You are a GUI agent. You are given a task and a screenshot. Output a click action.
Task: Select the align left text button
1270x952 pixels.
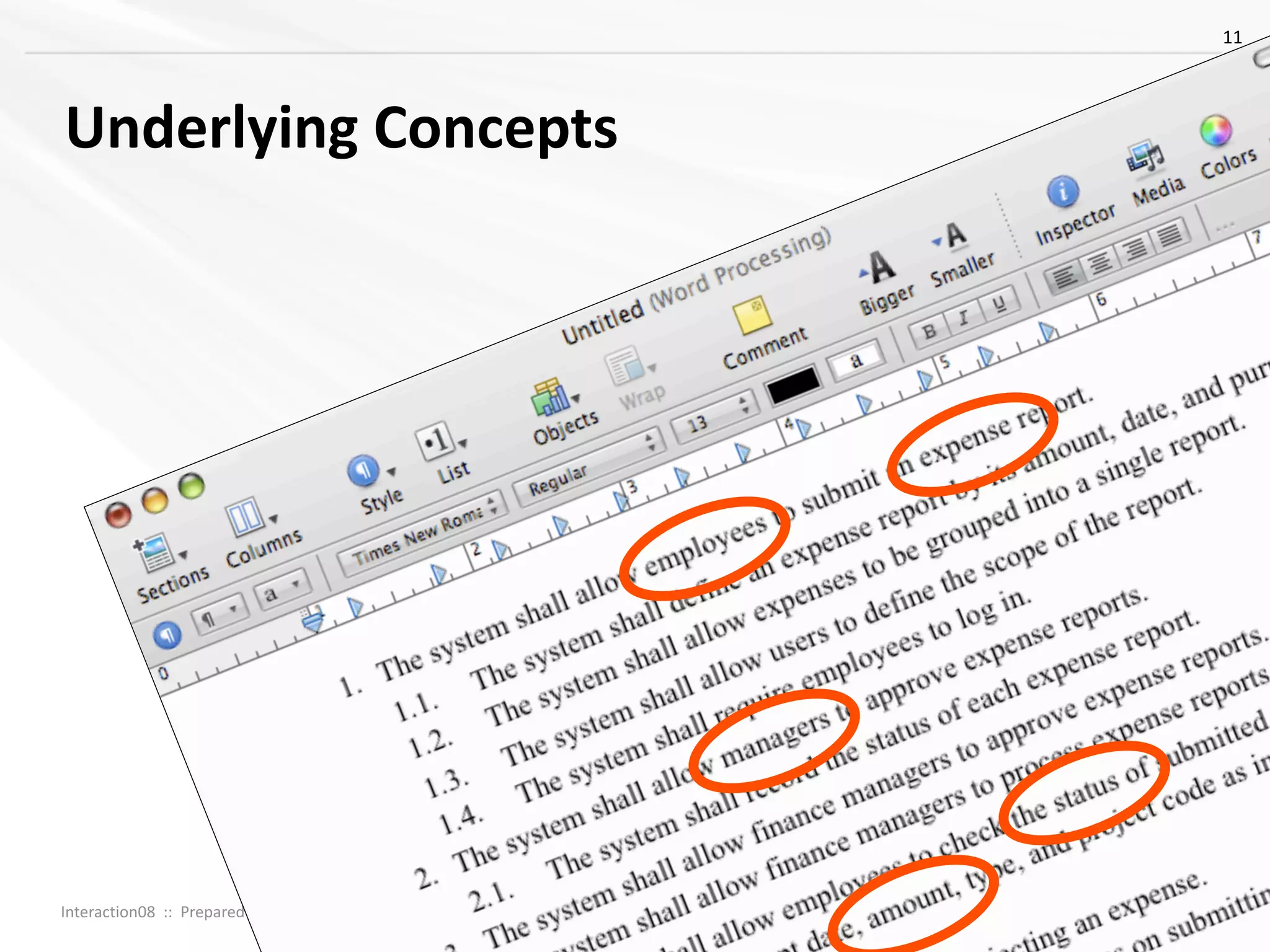click(x=1064, y=277)
